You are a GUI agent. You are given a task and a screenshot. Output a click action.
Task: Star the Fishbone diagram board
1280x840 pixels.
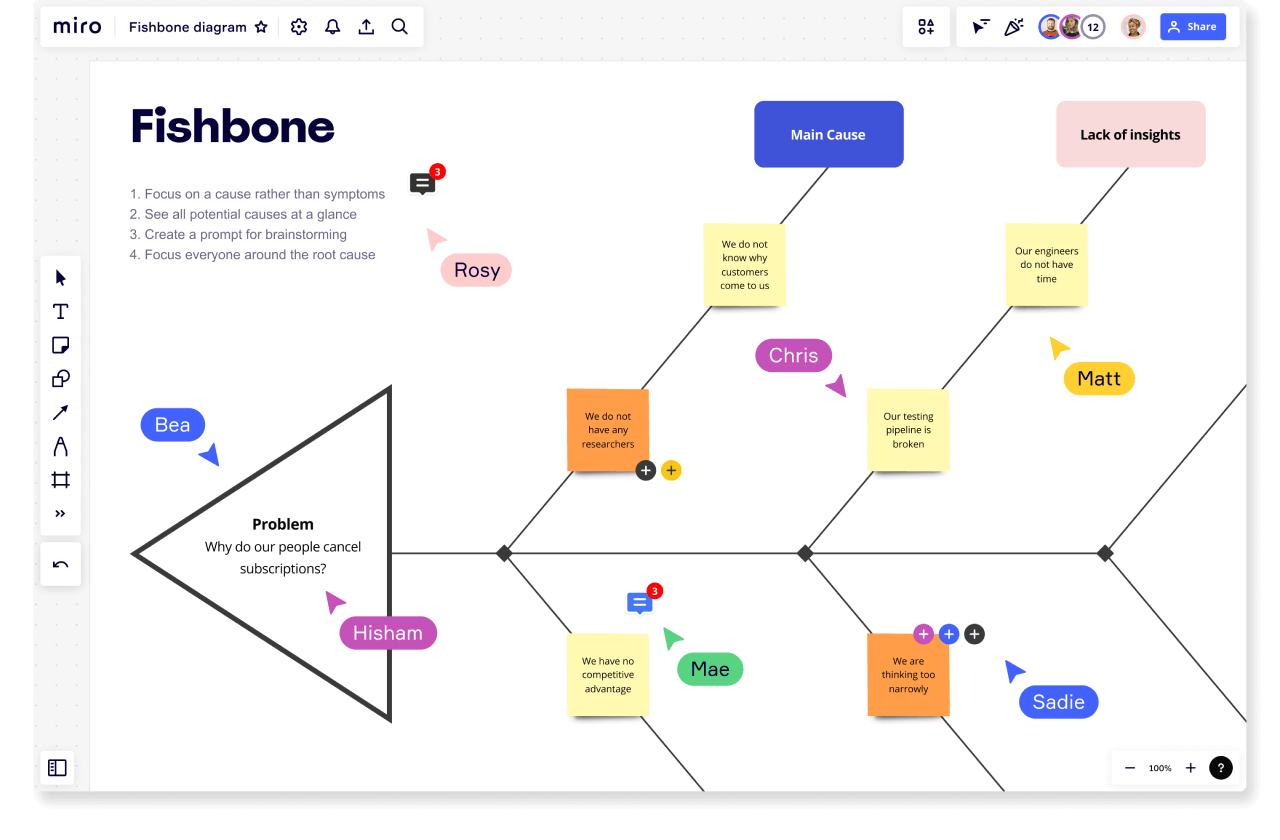(x=261, y=27)
